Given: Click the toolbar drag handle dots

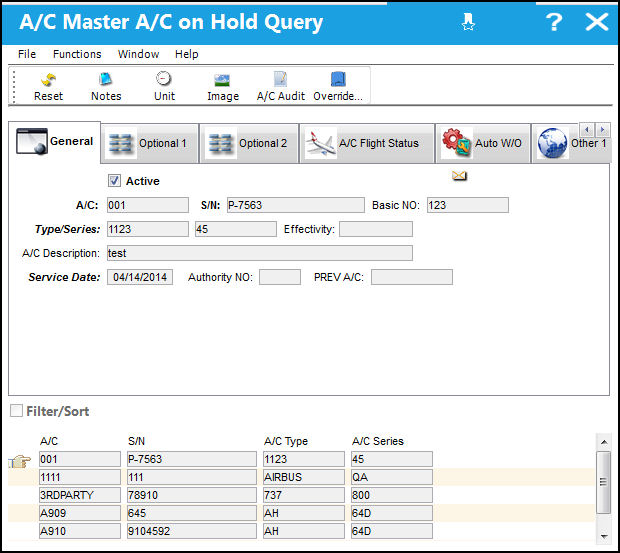Looking at the screenshot, I should [x=14, y=86].
